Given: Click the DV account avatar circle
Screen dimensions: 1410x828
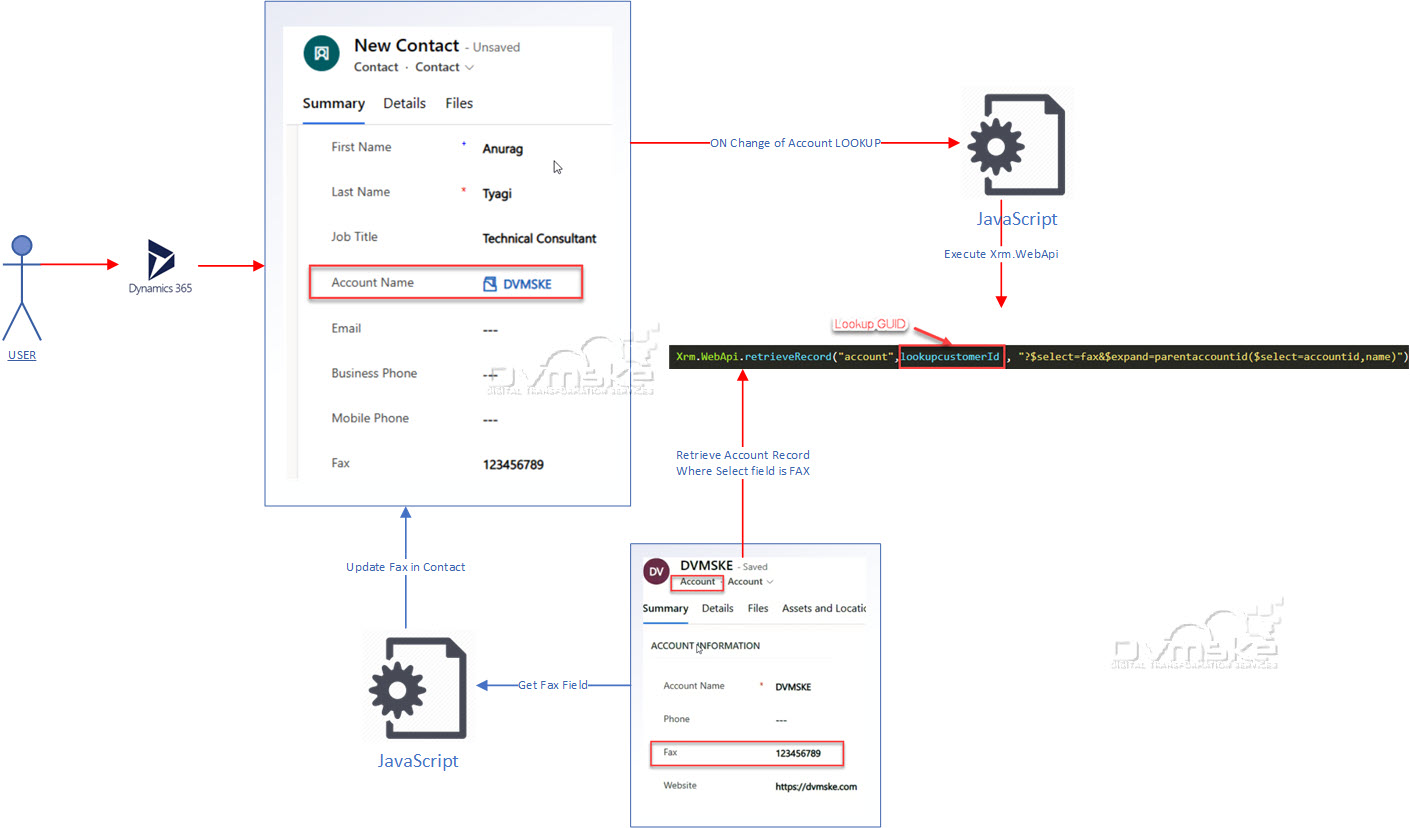Looking at the screenshot, I should pyautogui.click(x=657, y=572).
